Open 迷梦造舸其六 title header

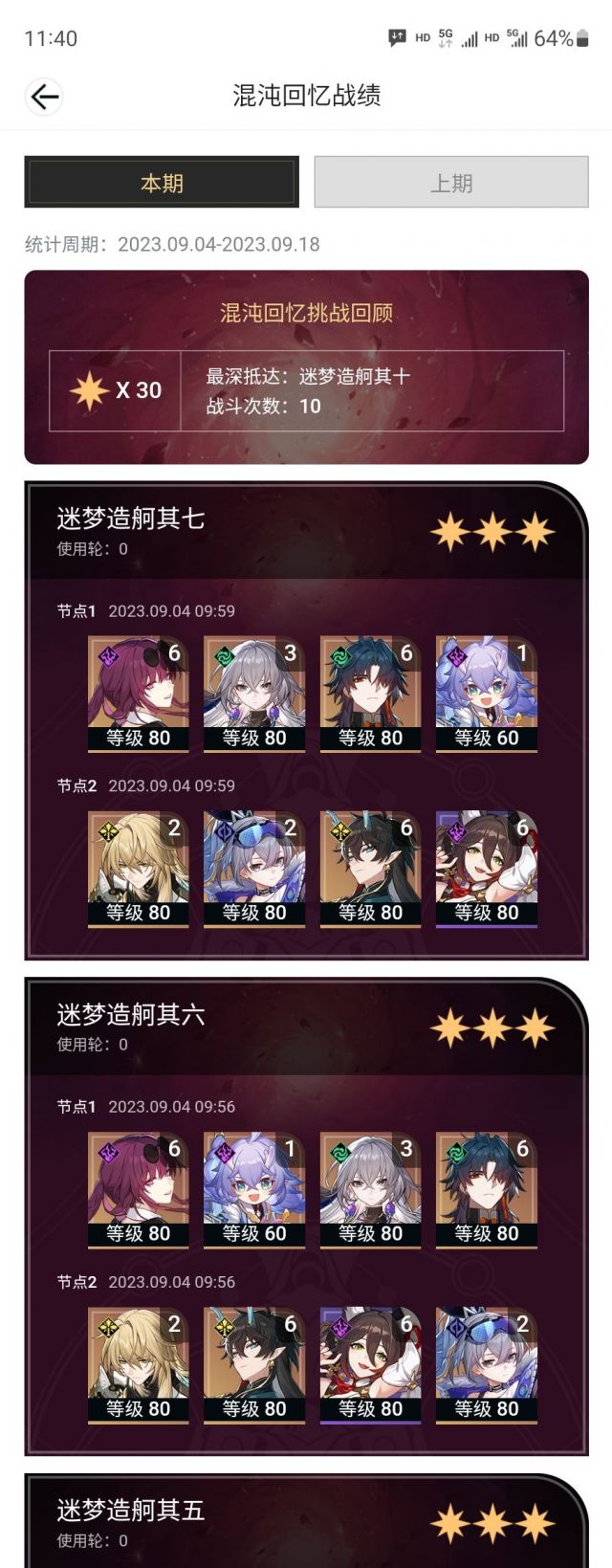[131, 1014]
